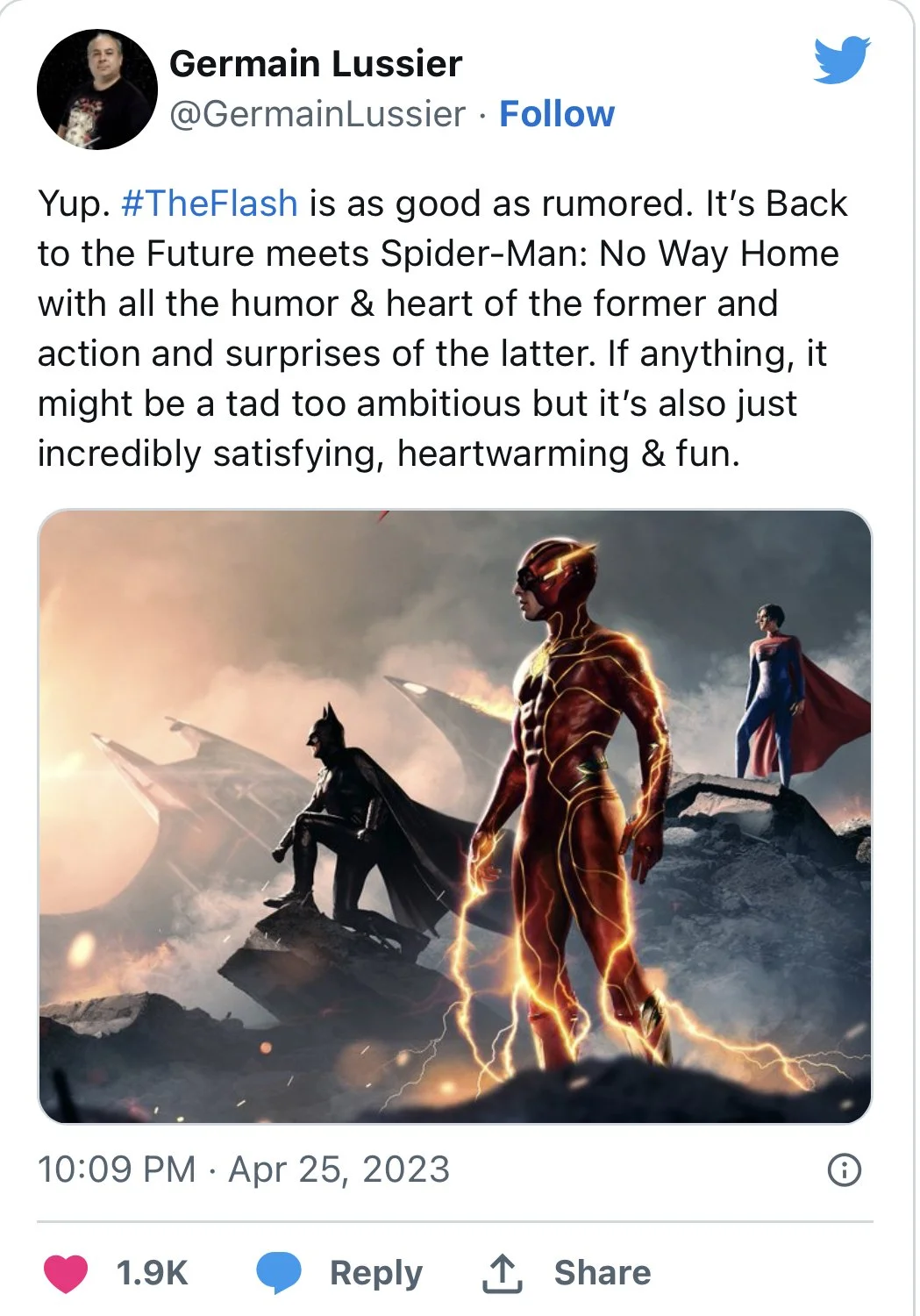The width and height of the screenshot is (920, 1316).
Task: Click the blue Twitter bird logo
Action: (841, 61)
